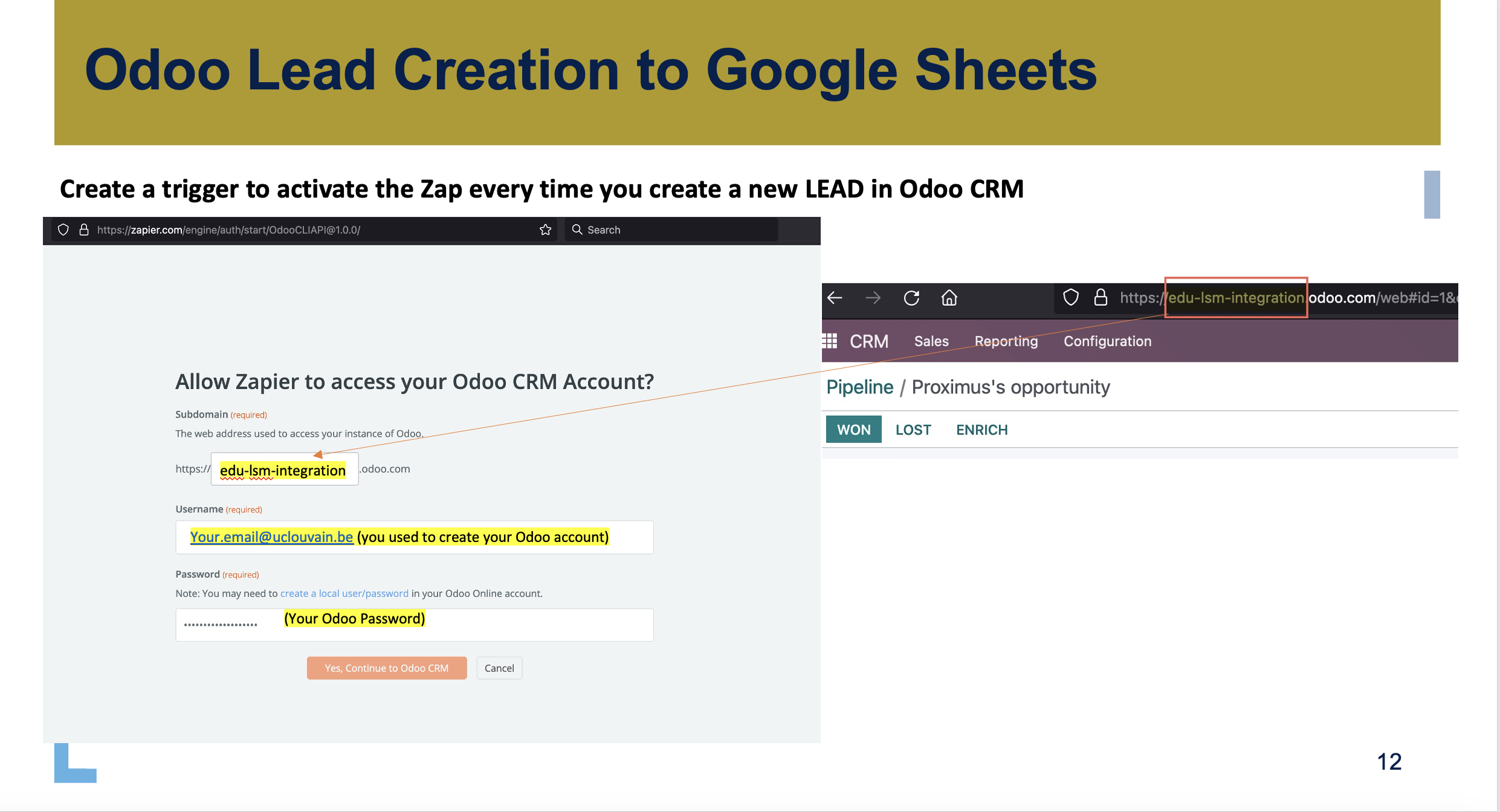
Task: Open the Odoo apps grid icon next to CRM
Action: coord(829,341)
